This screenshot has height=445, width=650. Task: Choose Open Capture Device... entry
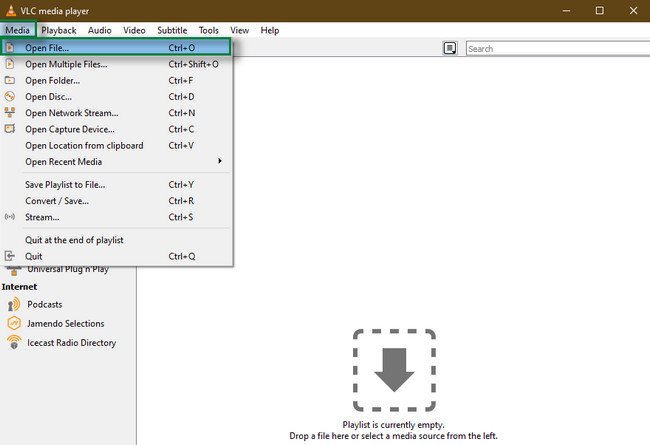coord(116,129)
